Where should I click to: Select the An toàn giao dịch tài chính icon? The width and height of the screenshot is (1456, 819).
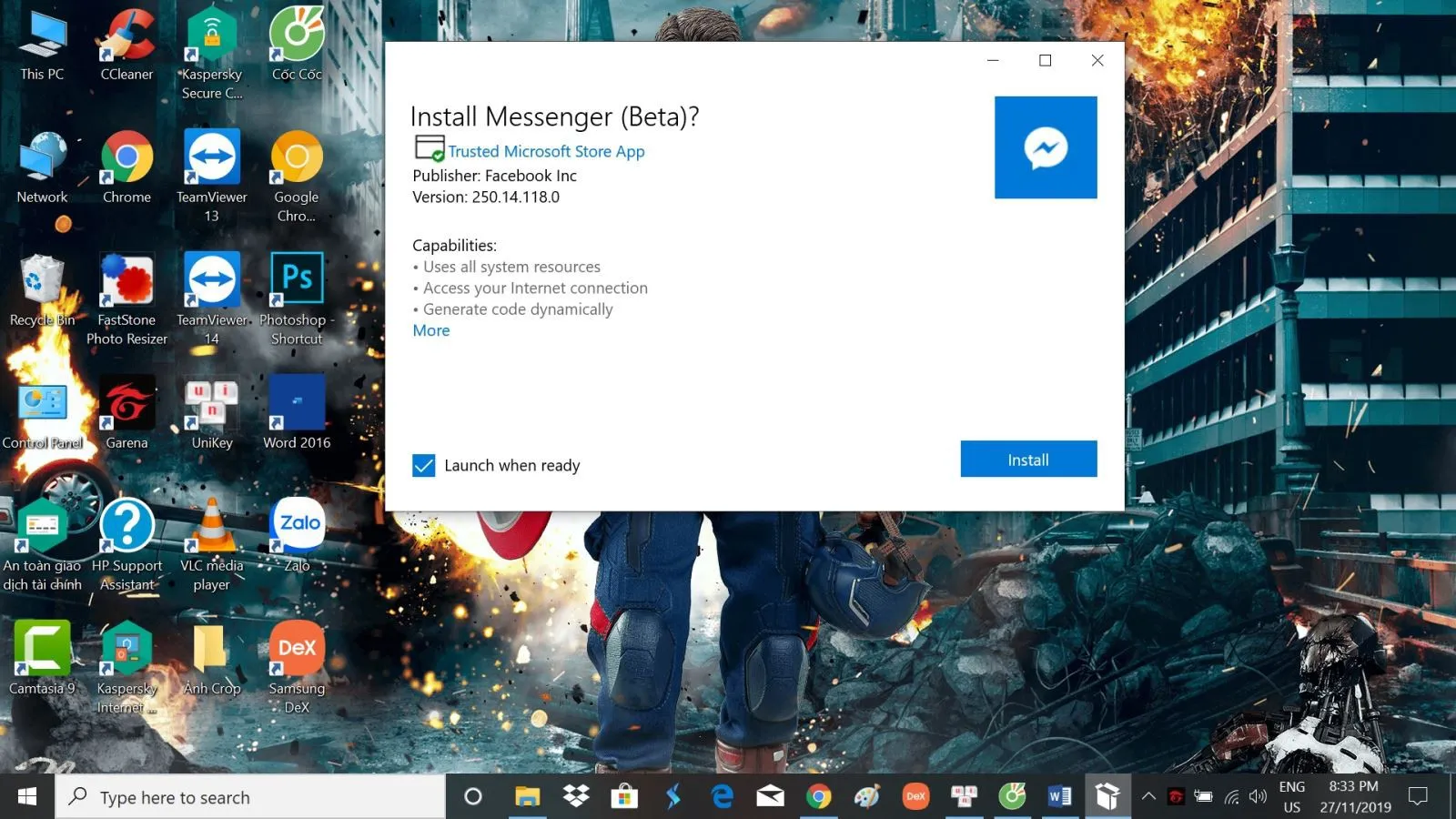(x=42, y=546)
